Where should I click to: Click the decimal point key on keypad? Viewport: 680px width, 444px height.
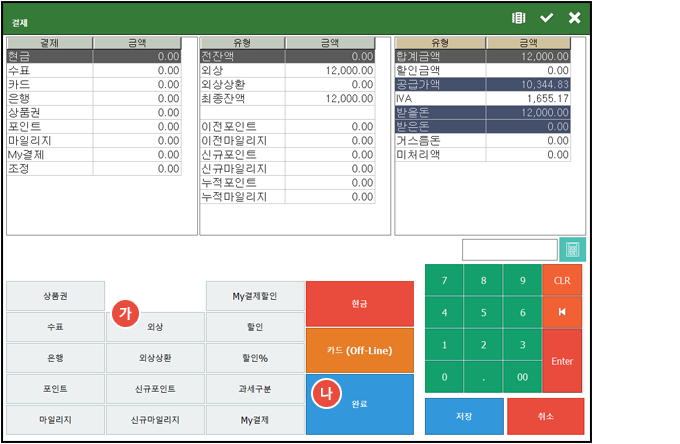click(x=484, y=377)
